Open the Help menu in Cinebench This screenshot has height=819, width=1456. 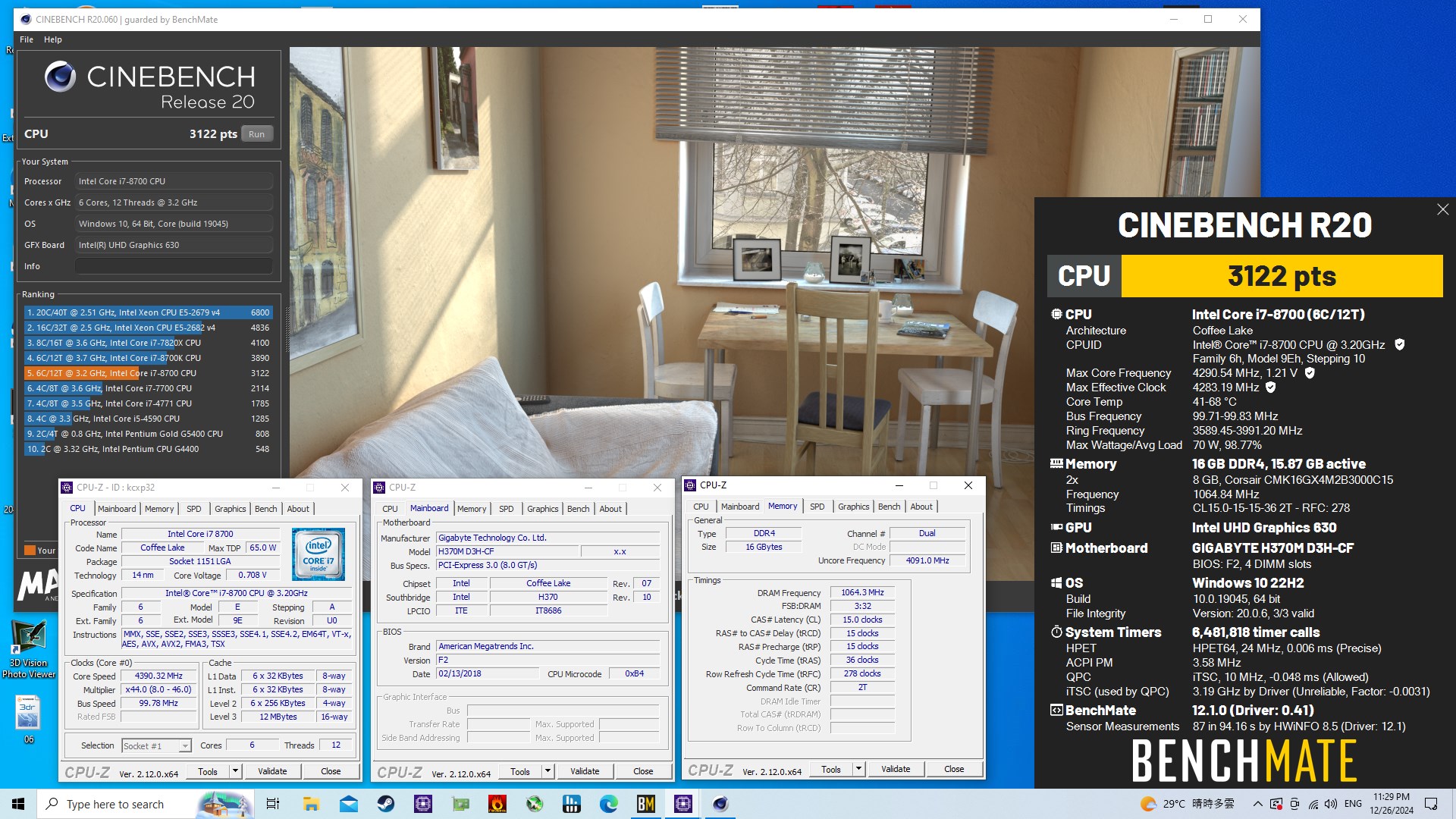[53, 39]
